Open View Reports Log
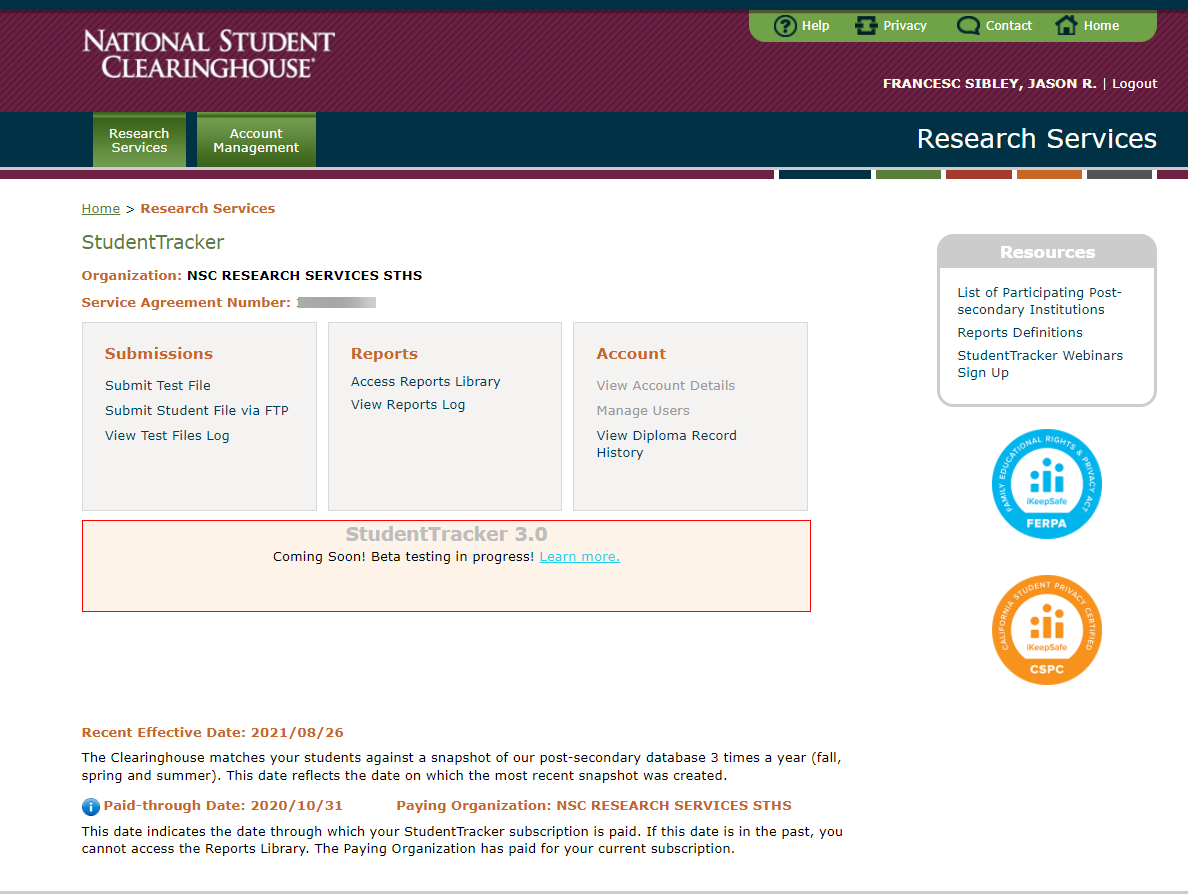Screen dimensions: 1188x894 [x=408, y=405]
